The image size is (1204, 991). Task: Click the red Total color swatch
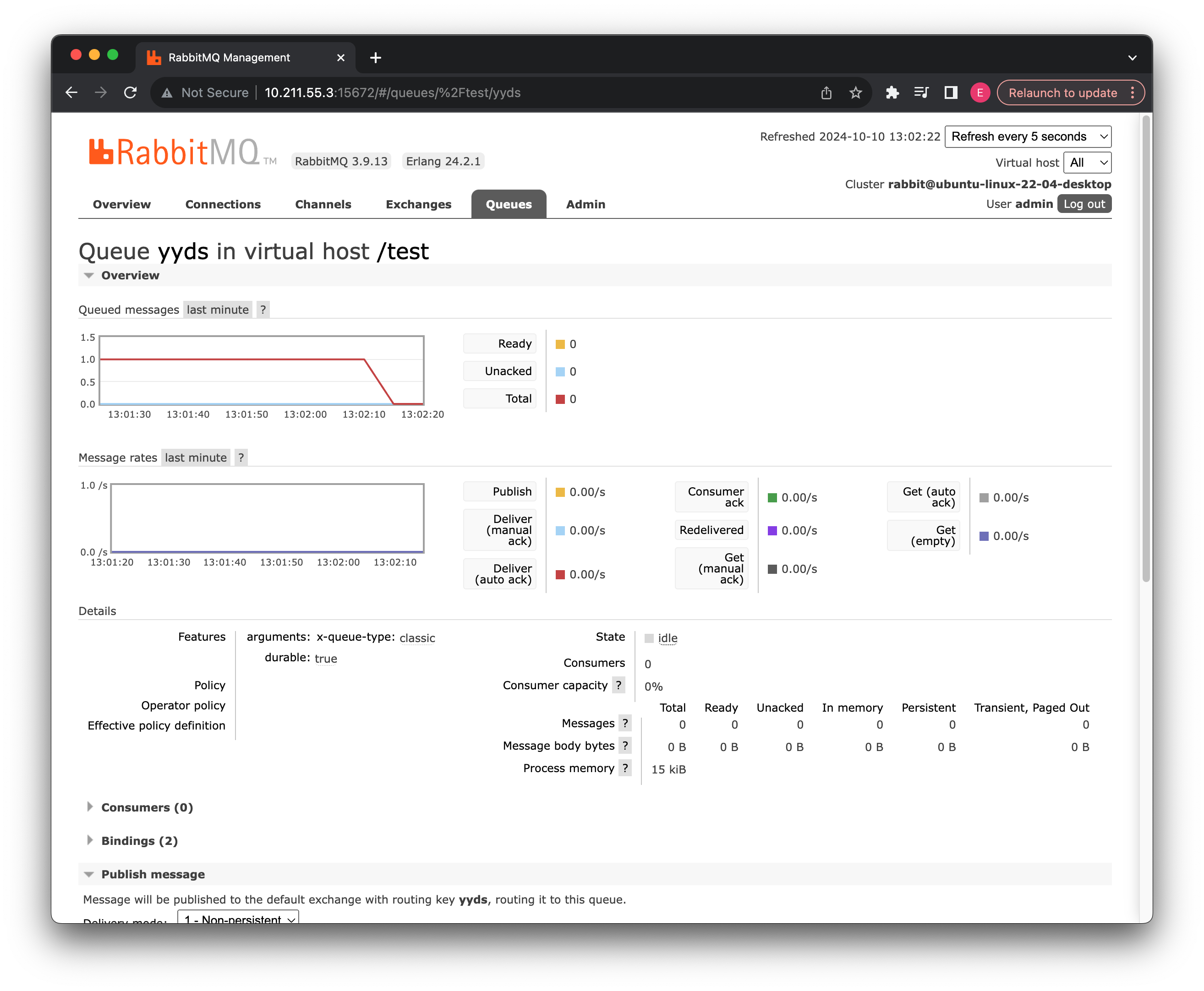[560, 399]
